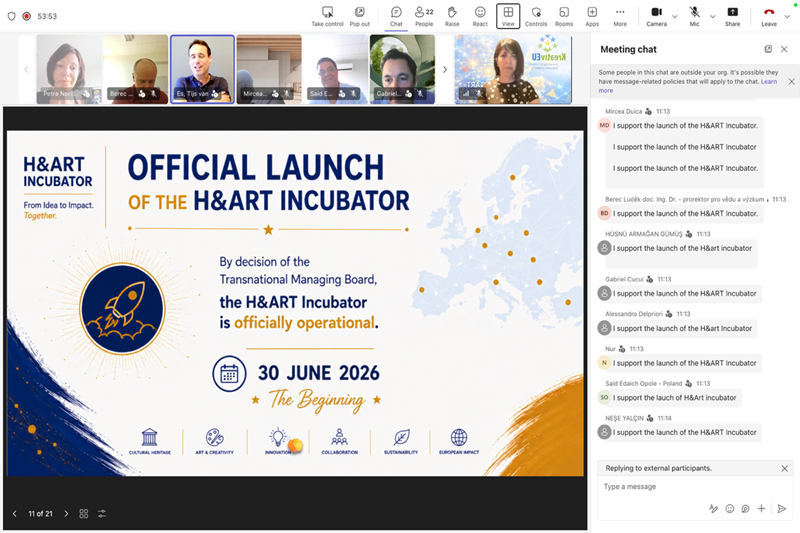
Task: Click the 11 of 21 slide counter
Action: click(x=40, y=514)
